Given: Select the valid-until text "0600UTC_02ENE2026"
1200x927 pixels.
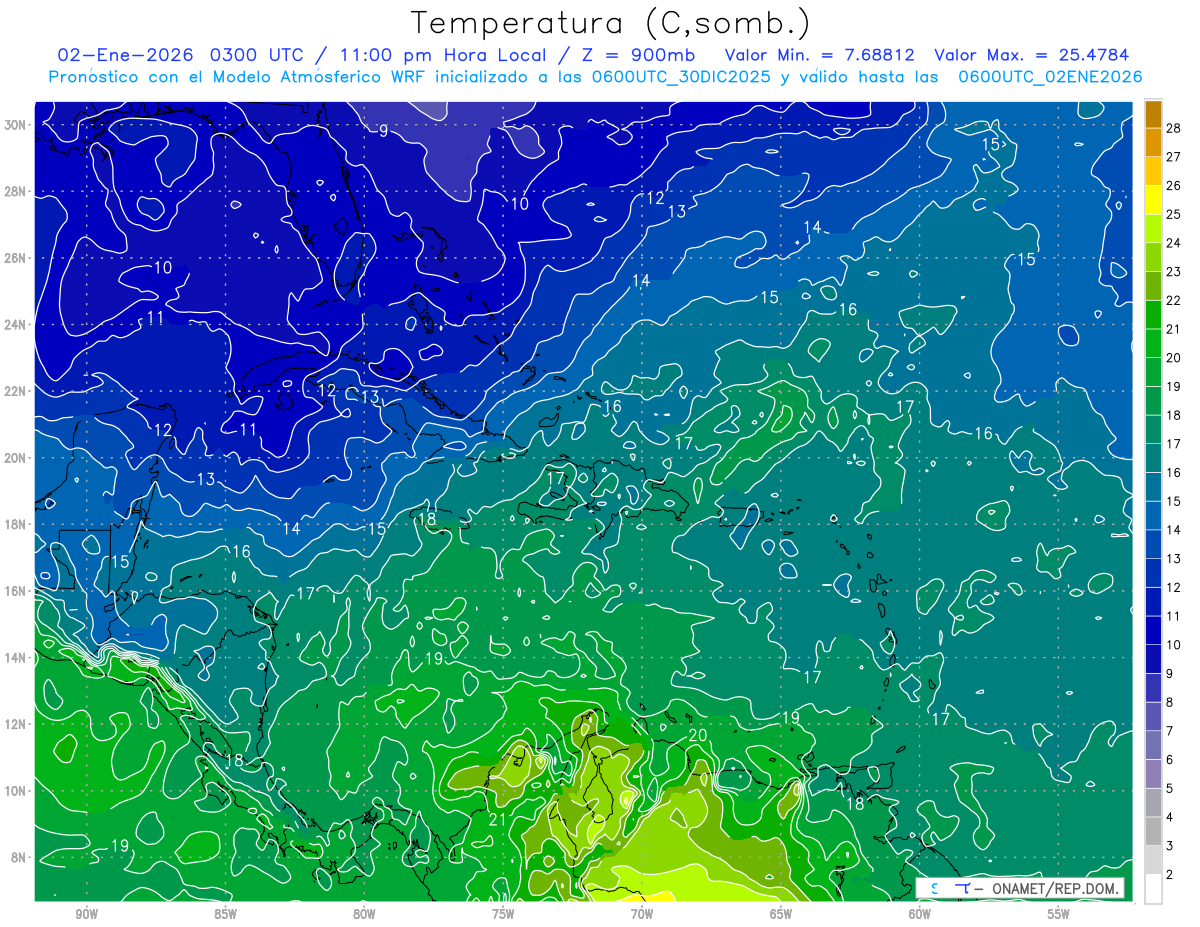Looking at the screenshot, I should tap(1050, 77).
